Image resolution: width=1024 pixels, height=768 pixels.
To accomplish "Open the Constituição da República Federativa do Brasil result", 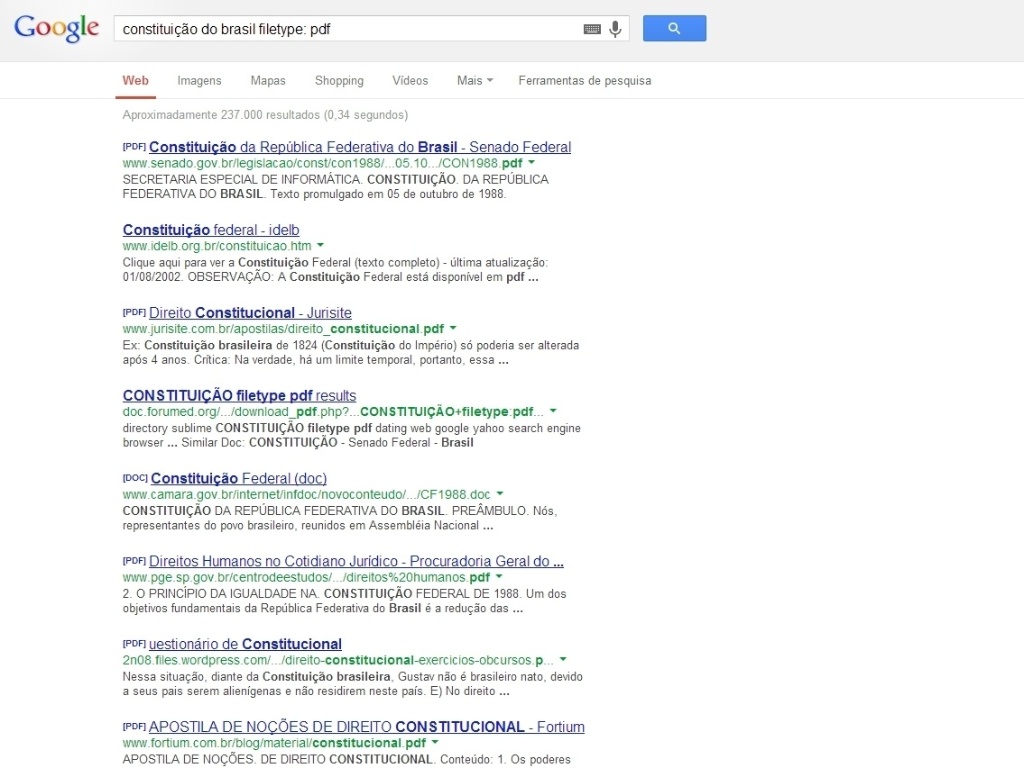I will coord(358,146).
